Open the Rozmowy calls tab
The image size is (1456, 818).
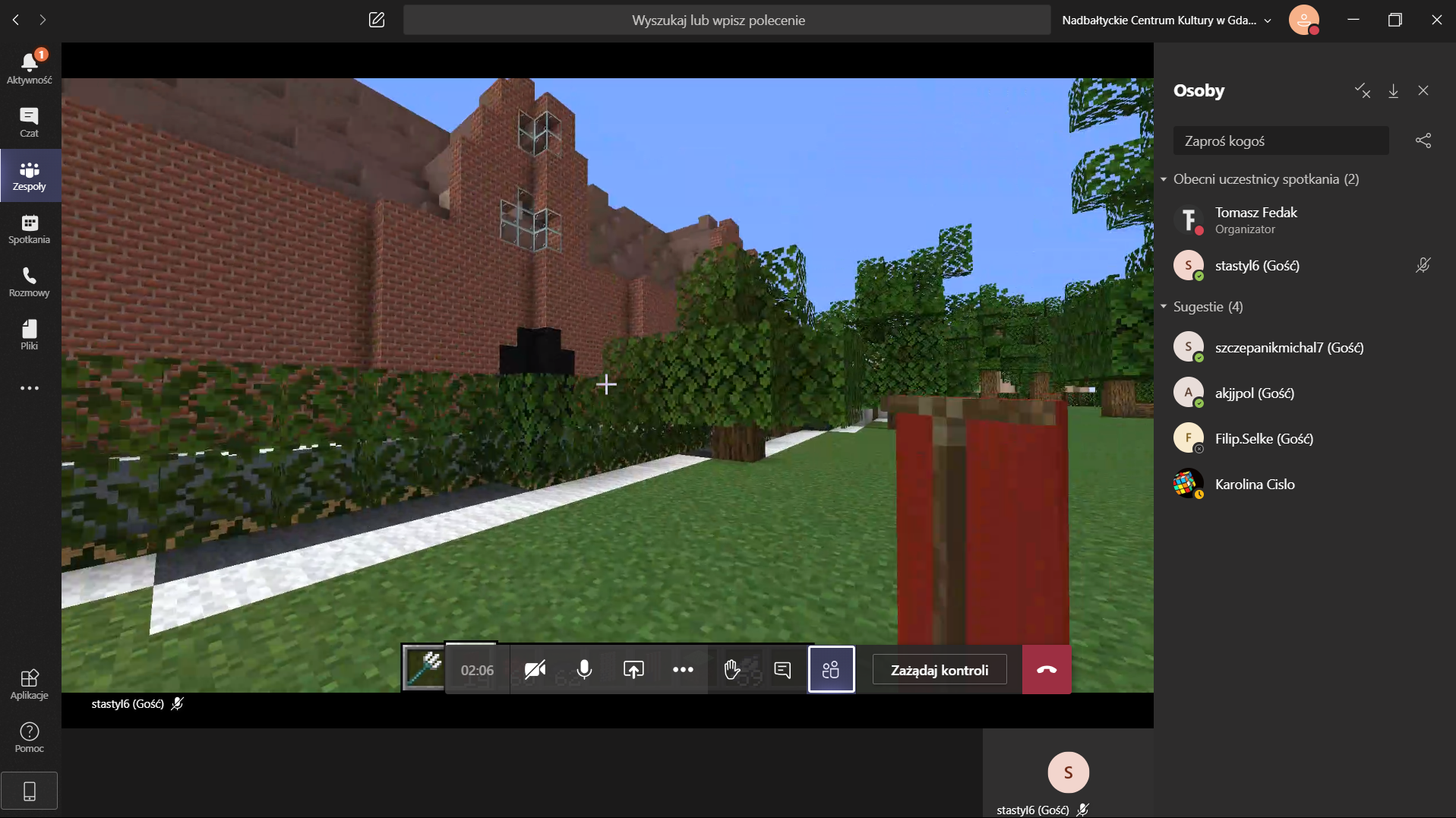tap(30, 282)
